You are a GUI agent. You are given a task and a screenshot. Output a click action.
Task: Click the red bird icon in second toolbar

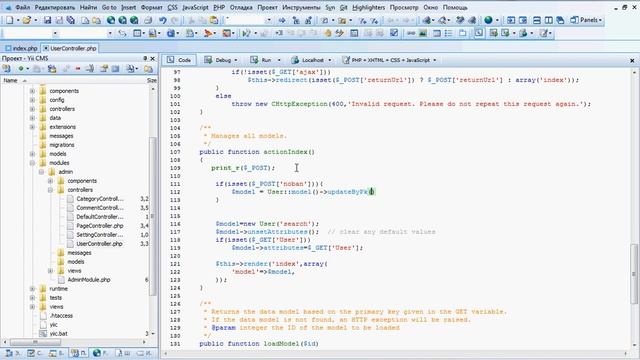[208, 33]
